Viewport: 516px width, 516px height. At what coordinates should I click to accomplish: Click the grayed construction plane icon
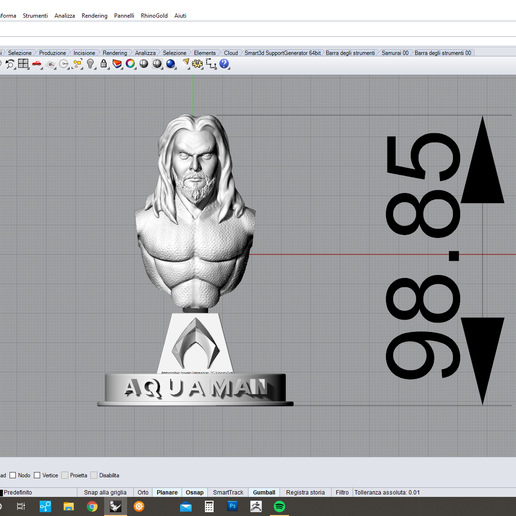pyautogui.click(x=50, y=64)
